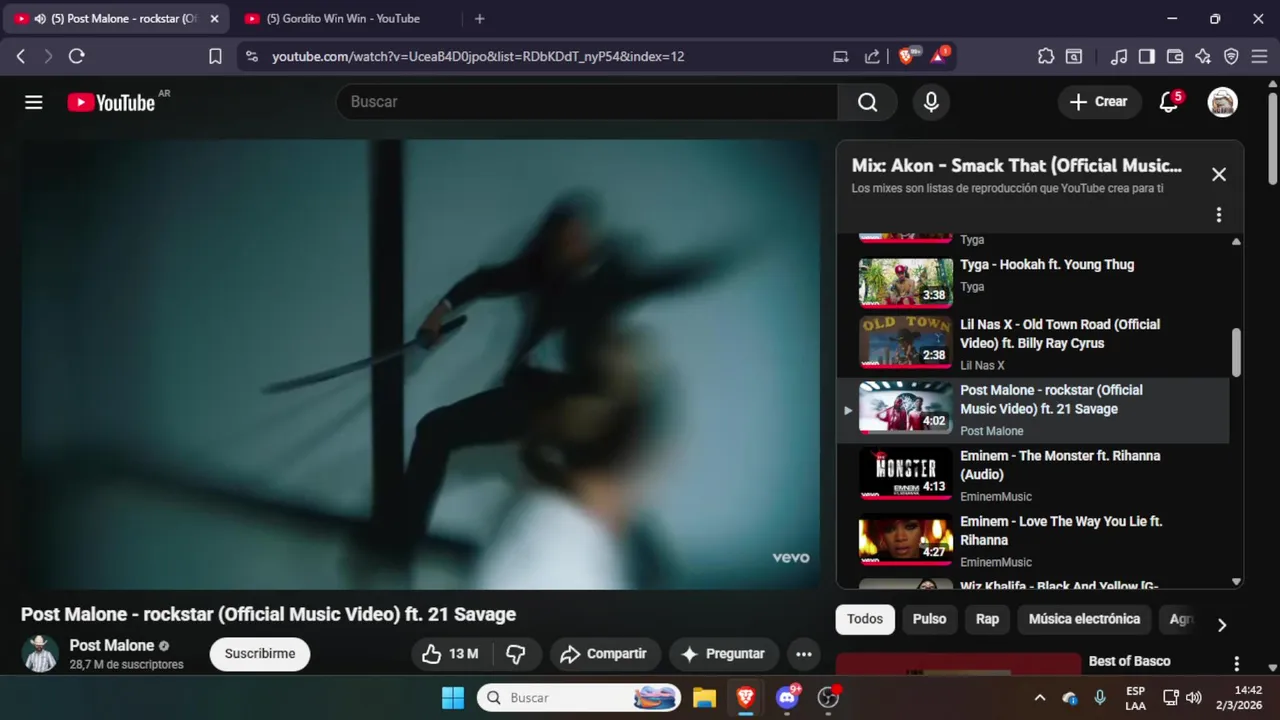Focus the YouTube Buscar search field
This screenshot has height=720, width=1280.
[587, 102]
